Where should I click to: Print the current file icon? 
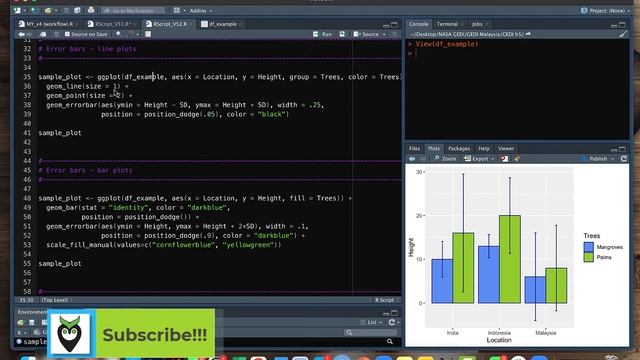[91, 11]
